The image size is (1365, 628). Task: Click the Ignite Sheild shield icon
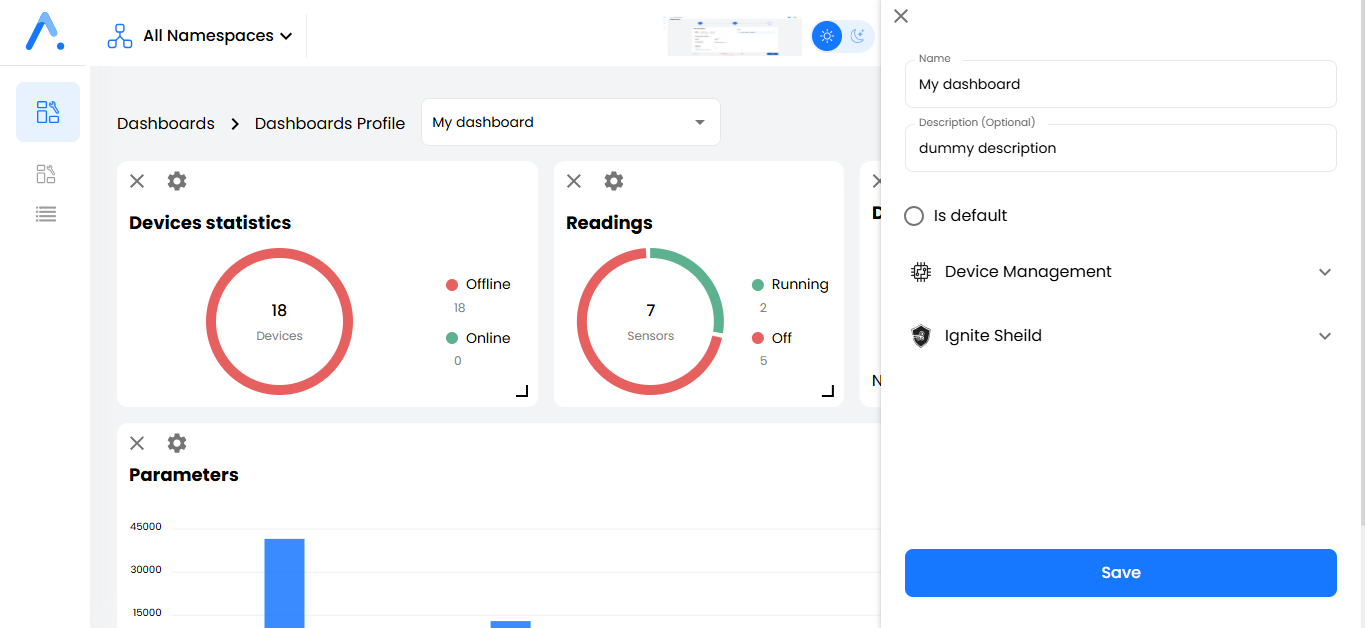[x=920, y=336]
